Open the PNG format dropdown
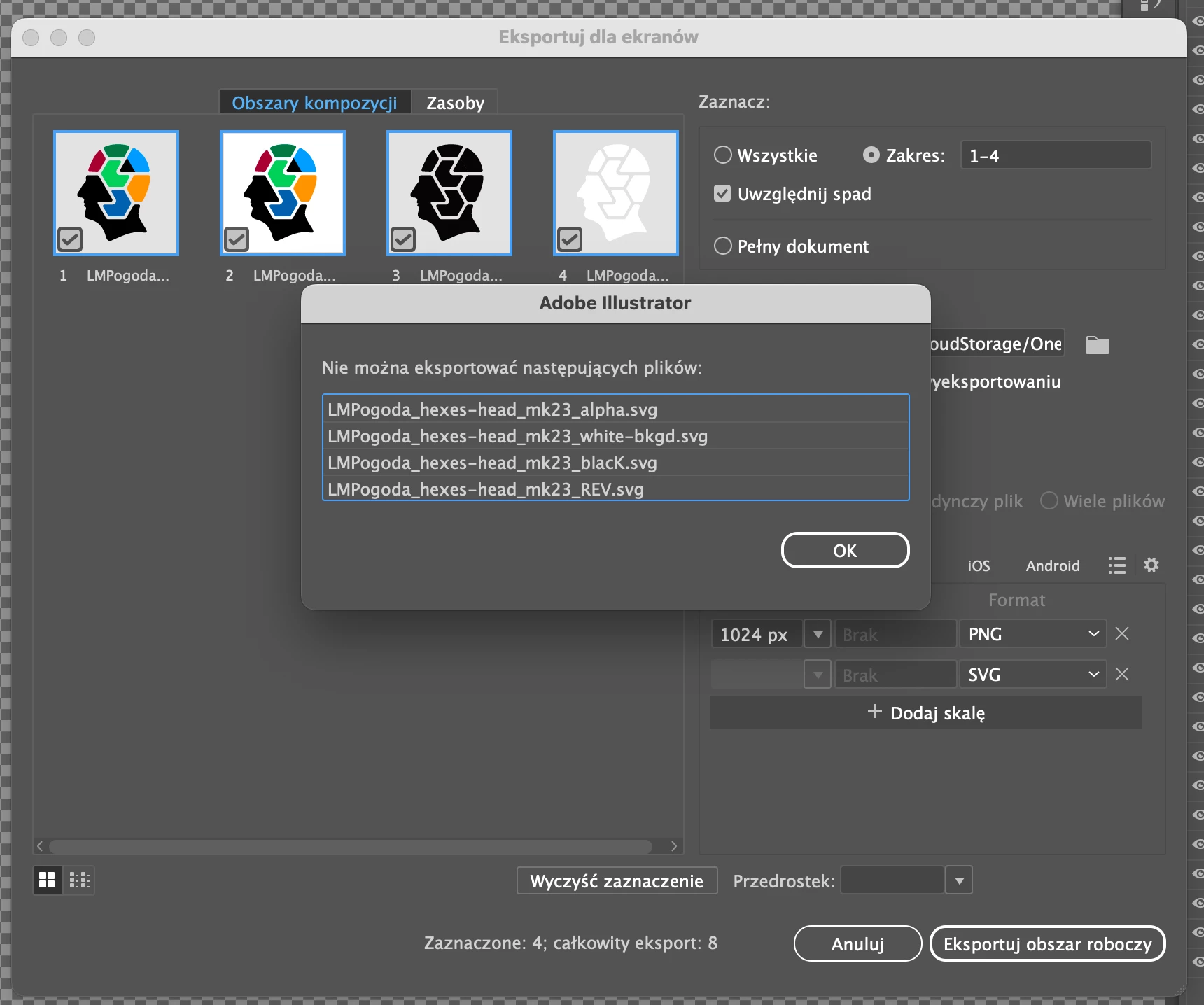 click(x=1032, y=634)
